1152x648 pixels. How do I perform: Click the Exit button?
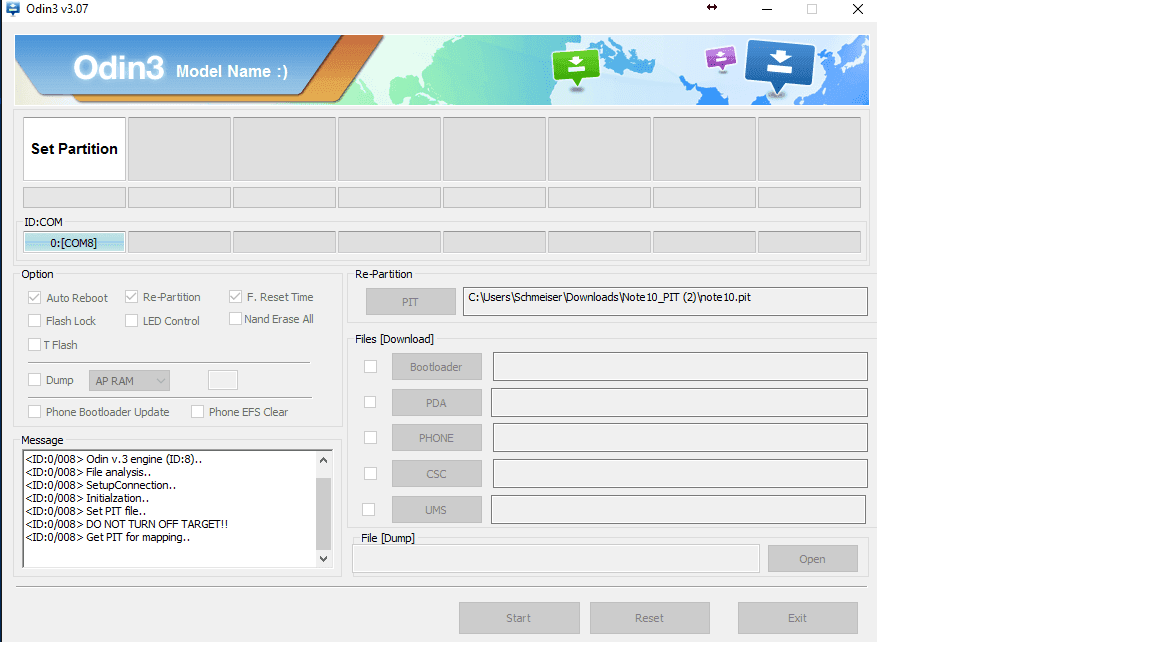(x=797, y=618)
